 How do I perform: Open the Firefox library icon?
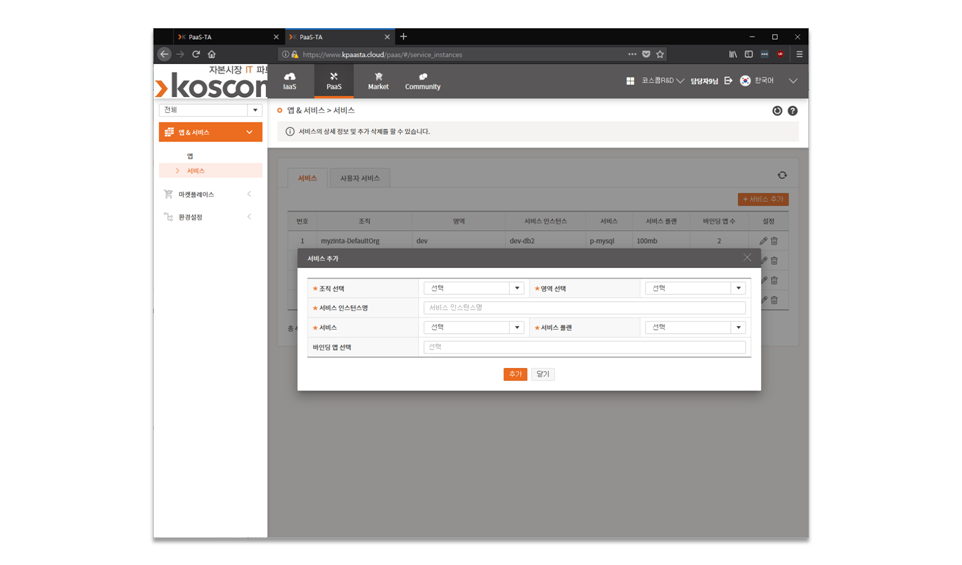tap(733, 54)
